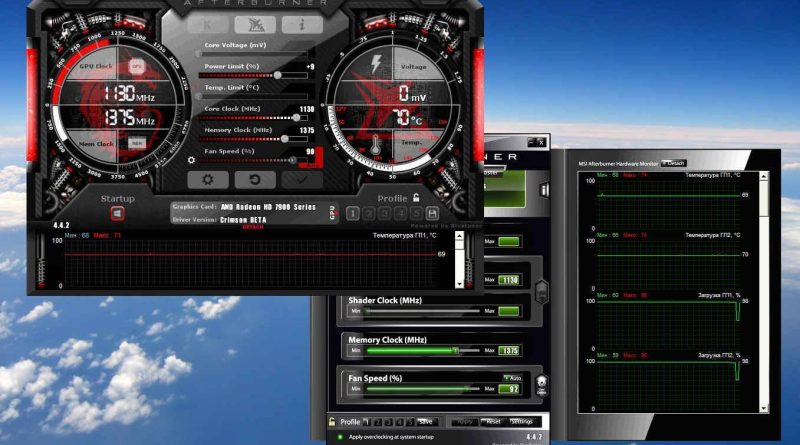Click Температура ГП2 graph in Hardware Monitor
This screenshot has height=445, width=800.
click(x=669, y=260)
